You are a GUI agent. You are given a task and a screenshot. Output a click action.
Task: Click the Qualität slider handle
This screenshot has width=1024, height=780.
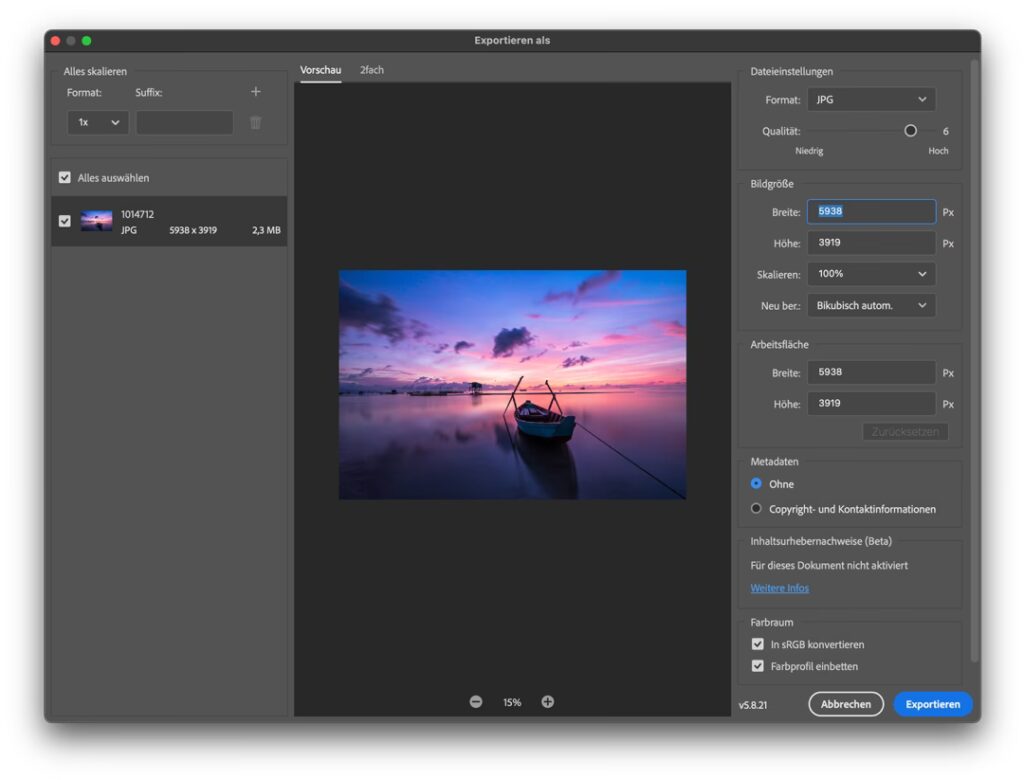[x=910, y=131]
